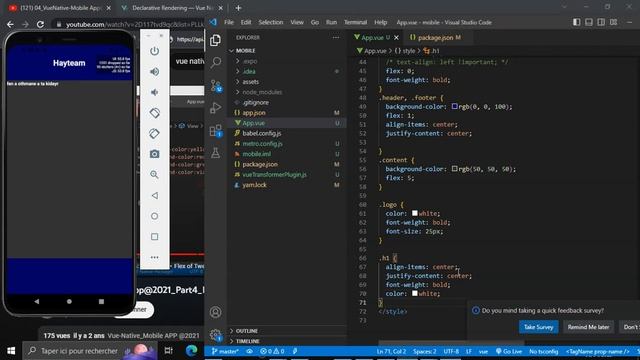Click Go Live in status bar
The height and width of the screenshot is (360, 640).
(509, 351)
